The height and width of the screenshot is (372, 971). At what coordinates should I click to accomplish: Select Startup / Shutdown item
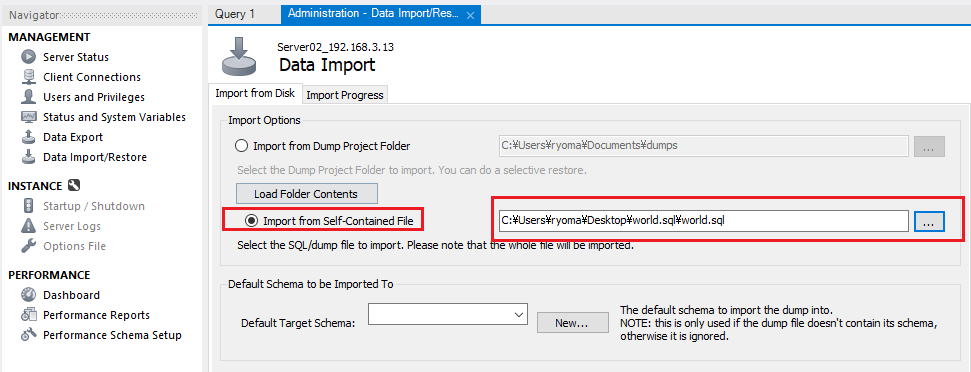tap(94, 206)
